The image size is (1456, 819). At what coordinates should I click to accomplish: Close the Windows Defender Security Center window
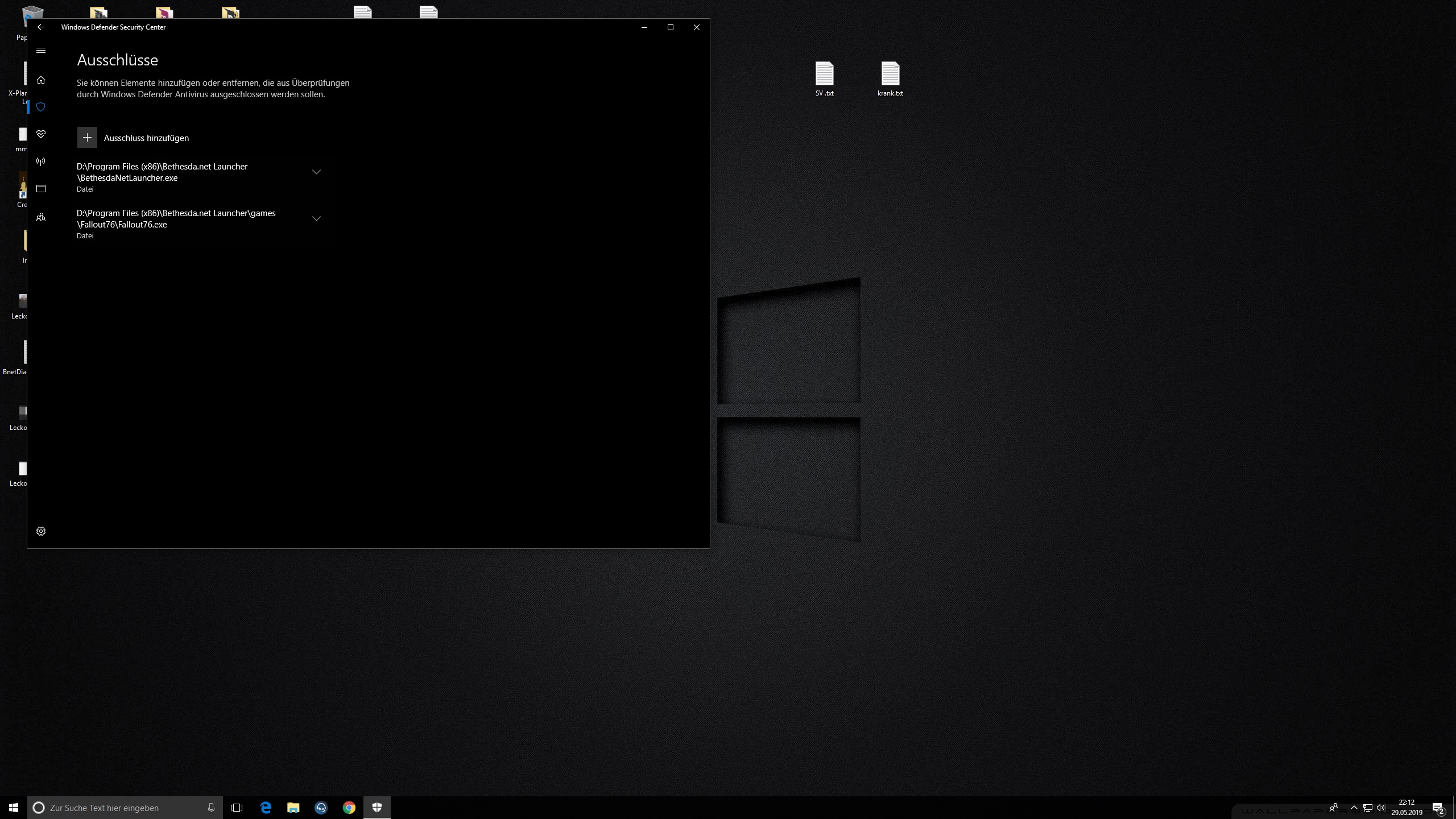(697, 27)
